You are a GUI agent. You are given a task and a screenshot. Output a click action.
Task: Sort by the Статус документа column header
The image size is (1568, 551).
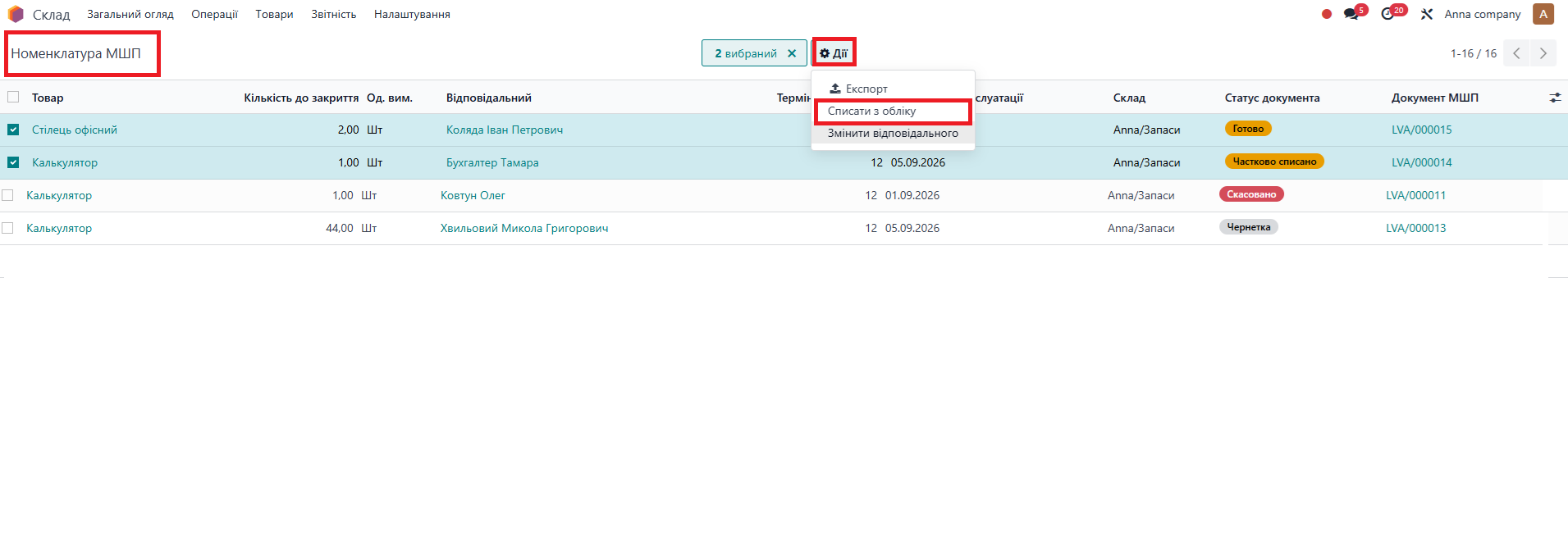pos(1272,98)
